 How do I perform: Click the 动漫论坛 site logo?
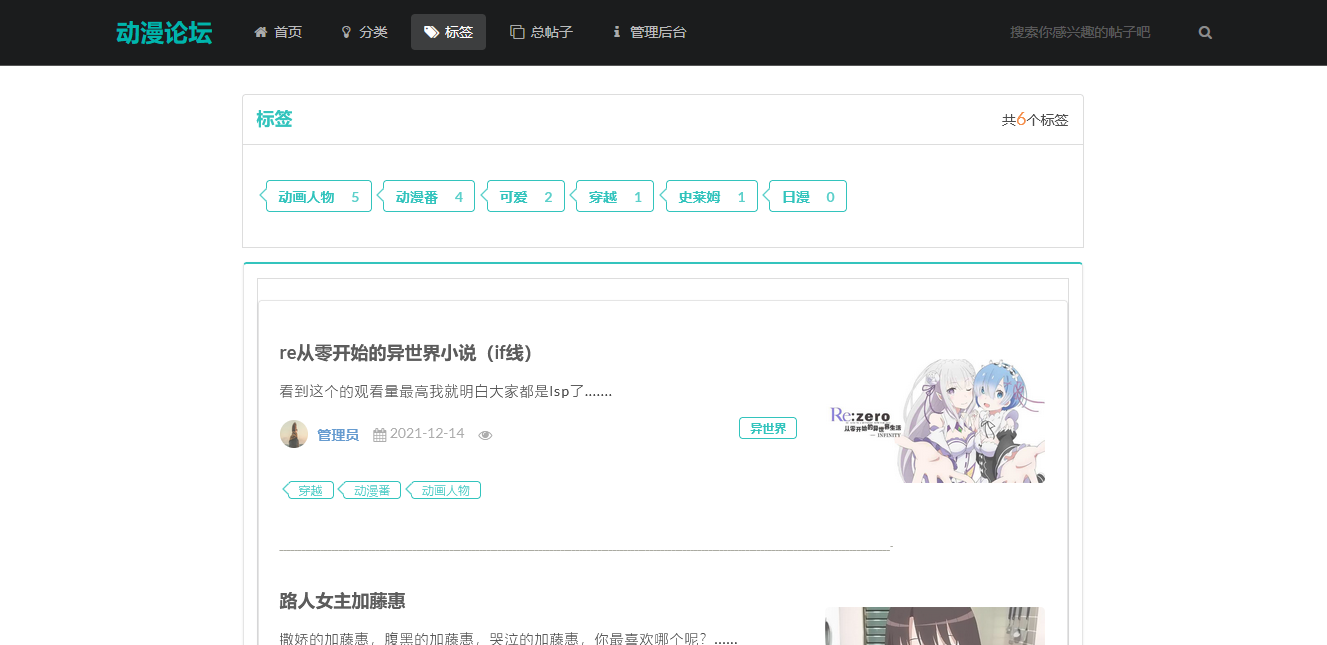(x=164, y=32)
